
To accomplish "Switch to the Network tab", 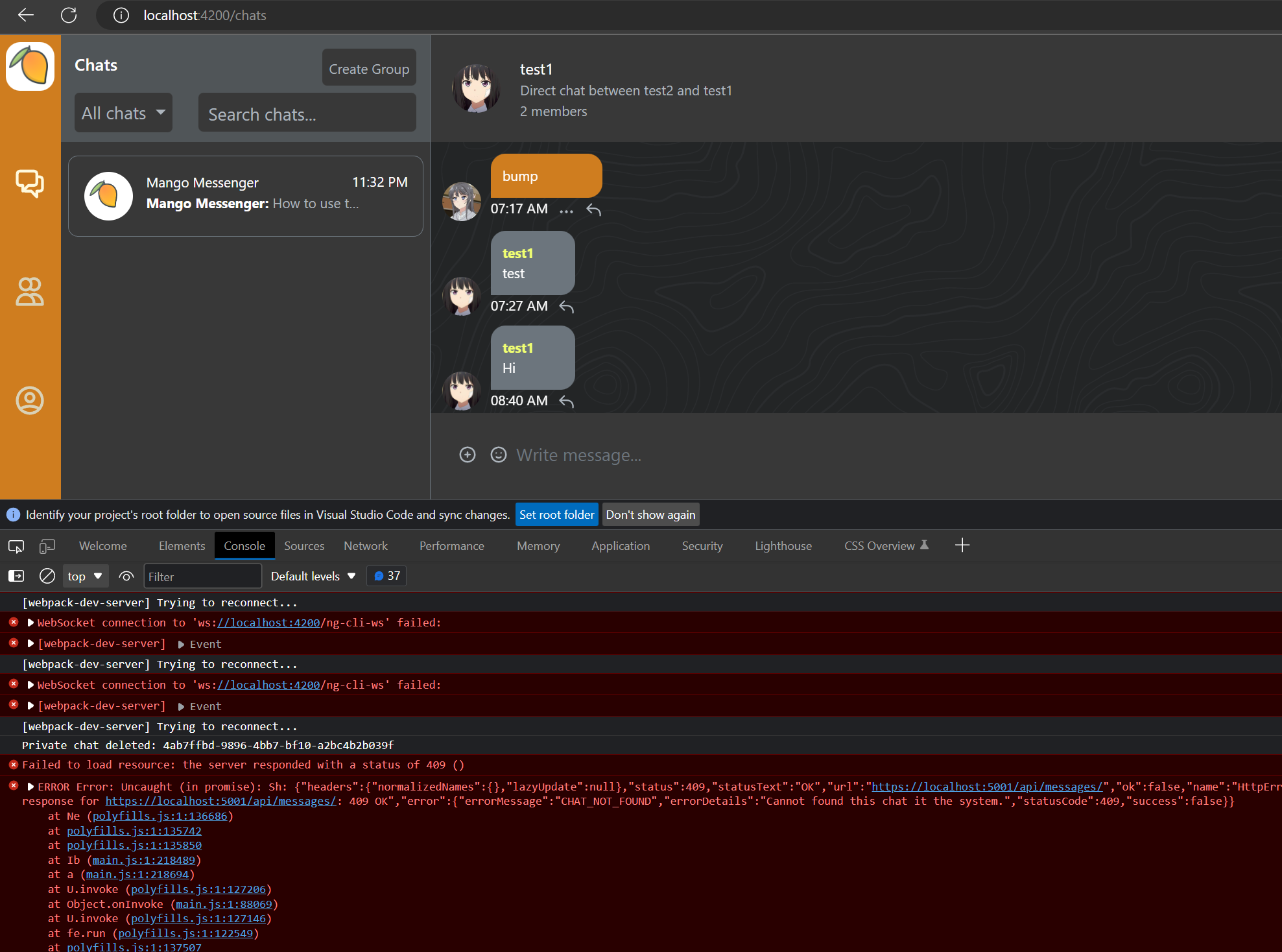I will 366,546.
